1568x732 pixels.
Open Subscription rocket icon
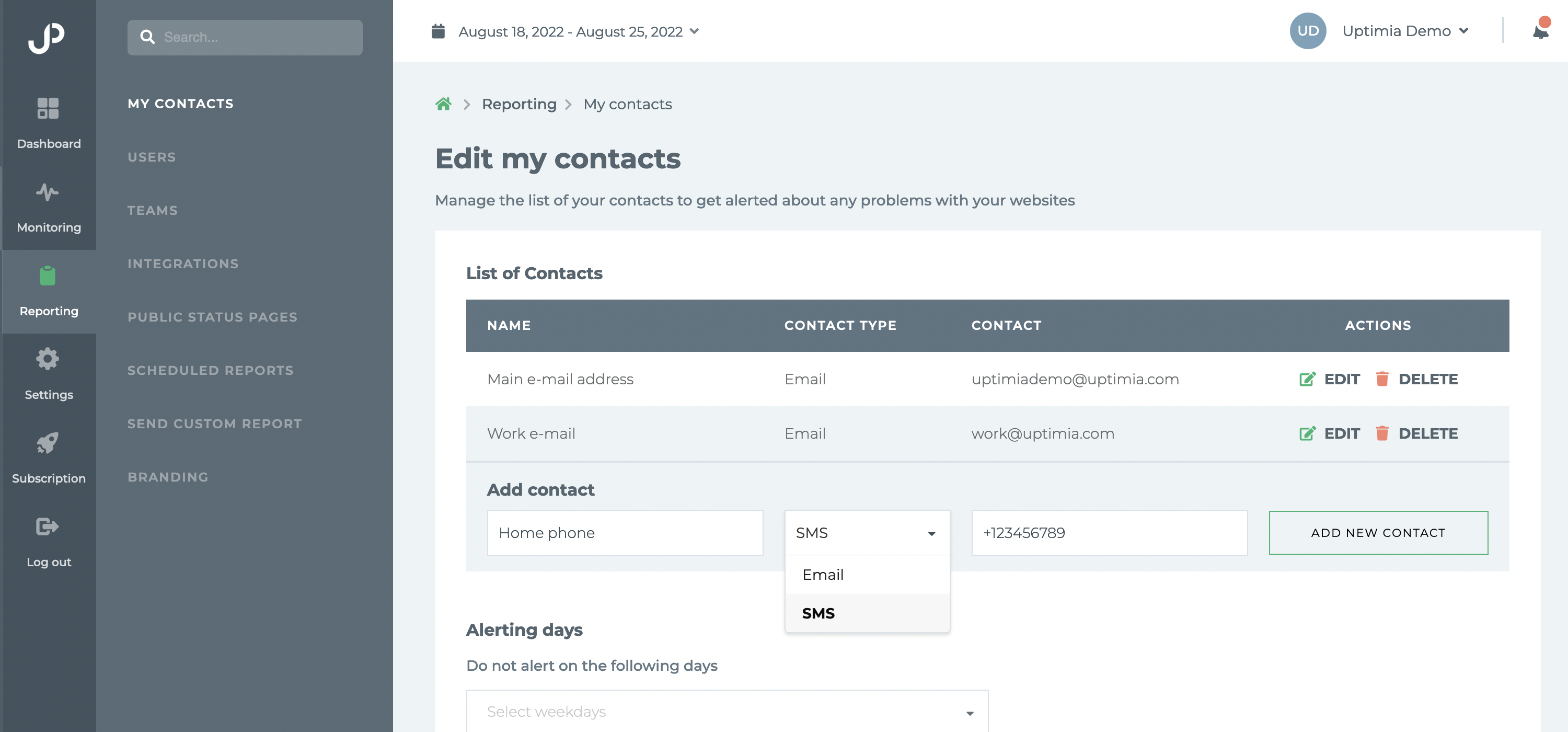point(48,443)
